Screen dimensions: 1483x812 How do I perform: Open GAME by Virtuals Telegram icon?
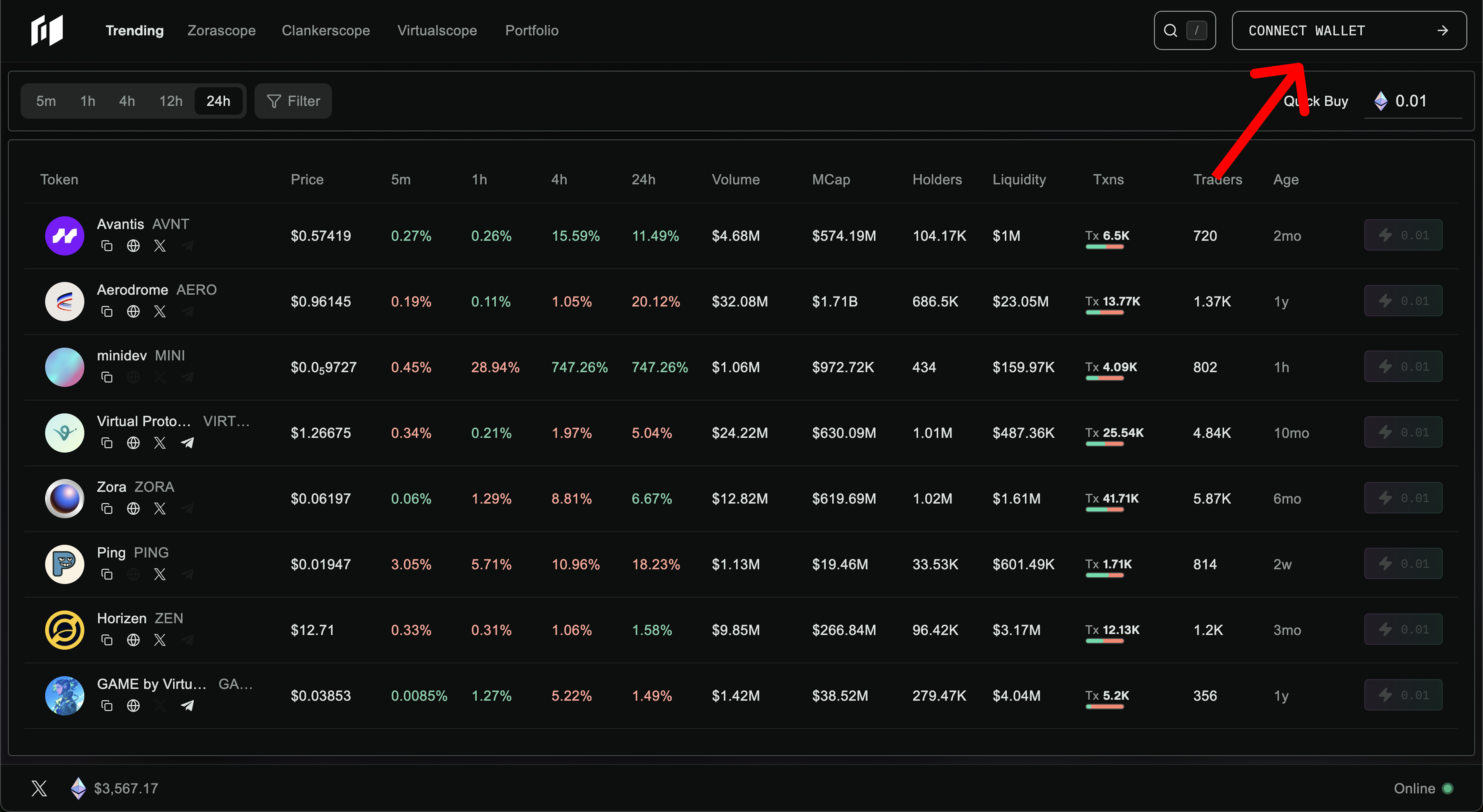pos(187,706)
